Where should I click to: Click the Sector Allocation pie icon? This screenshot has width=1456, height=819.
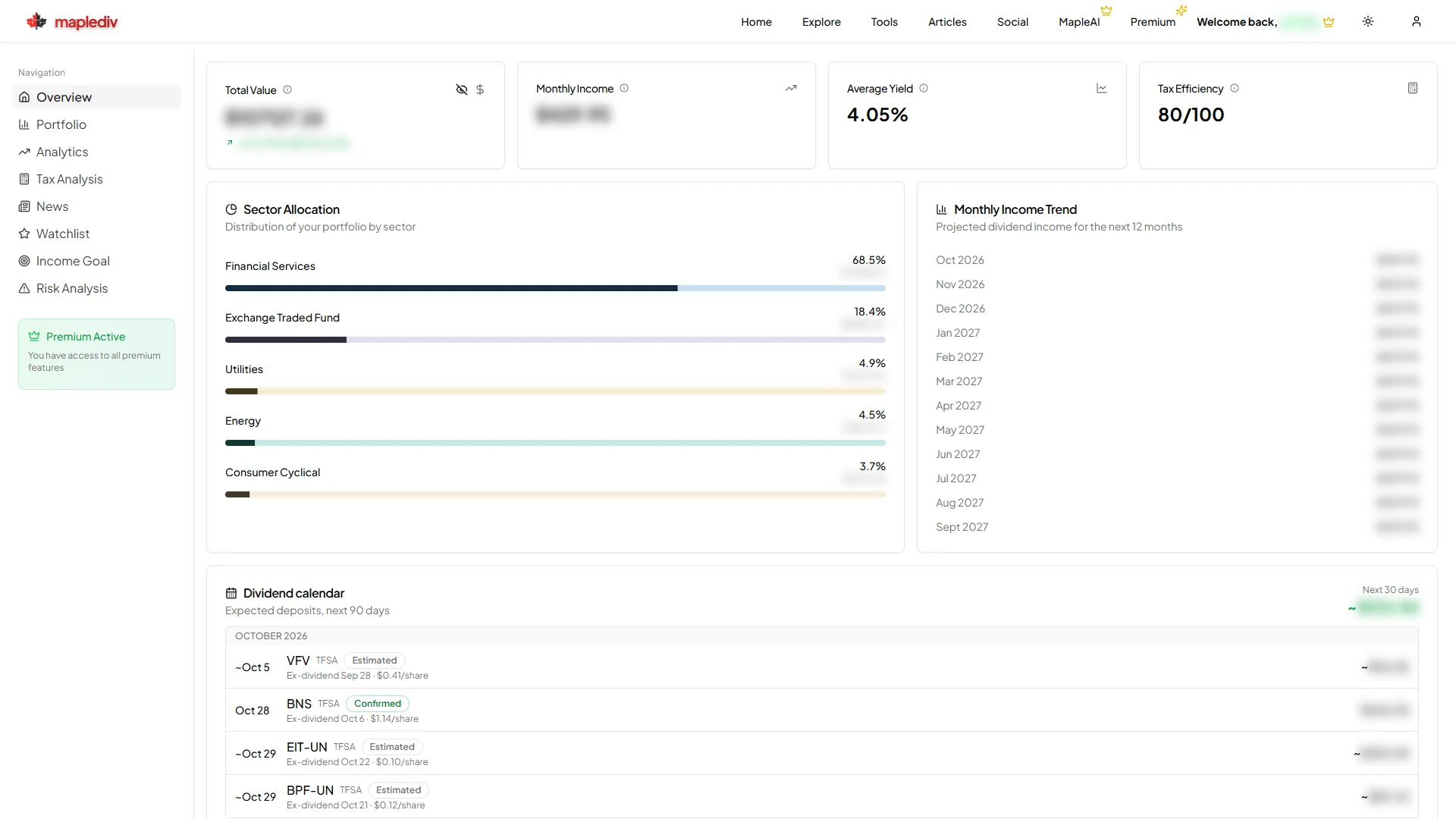click(231, 209)
